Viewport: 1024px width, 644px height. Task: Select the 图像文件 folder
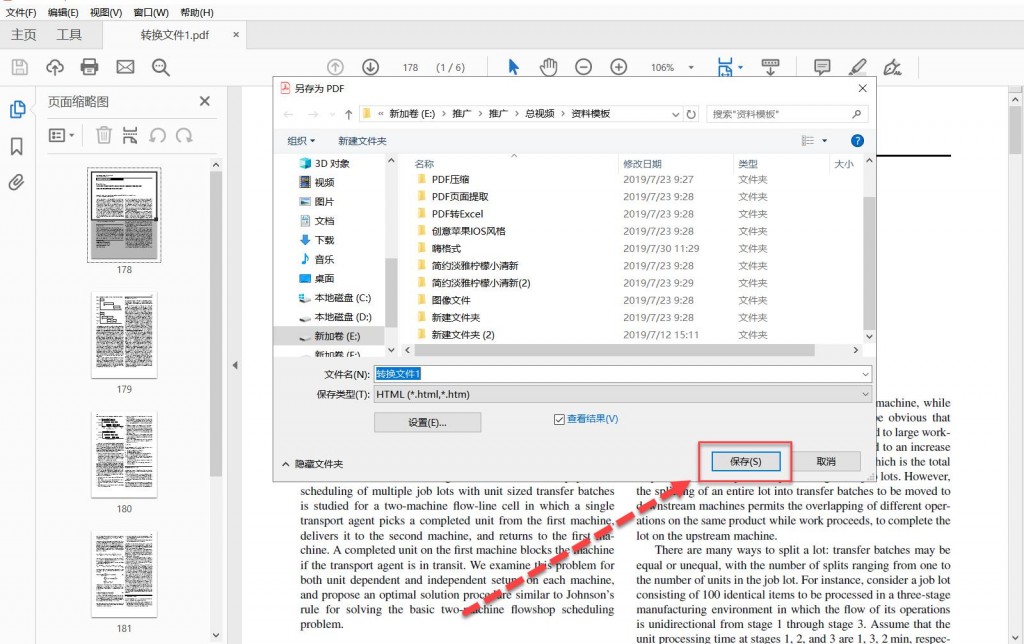coord(451,300)
